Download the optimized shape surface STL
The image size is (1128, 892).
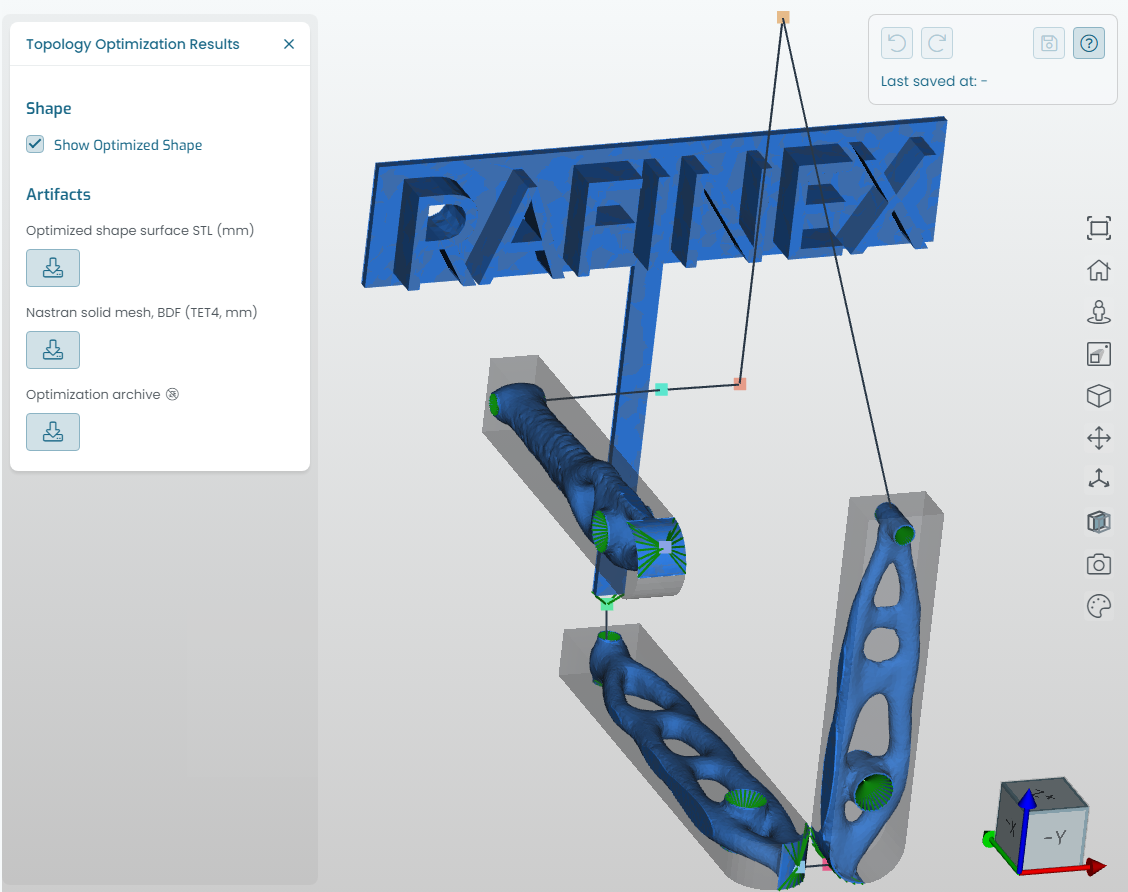coord(53,268)
